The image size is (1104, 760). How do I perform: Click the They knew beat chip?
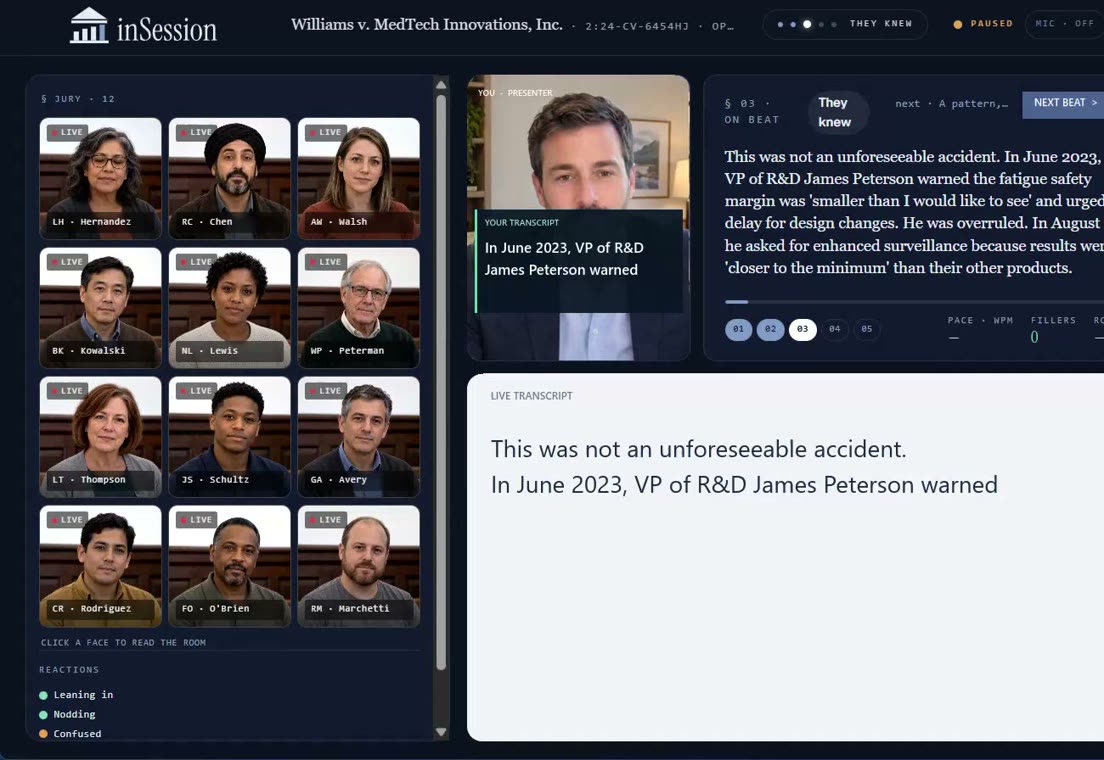(x=835, y=112)
